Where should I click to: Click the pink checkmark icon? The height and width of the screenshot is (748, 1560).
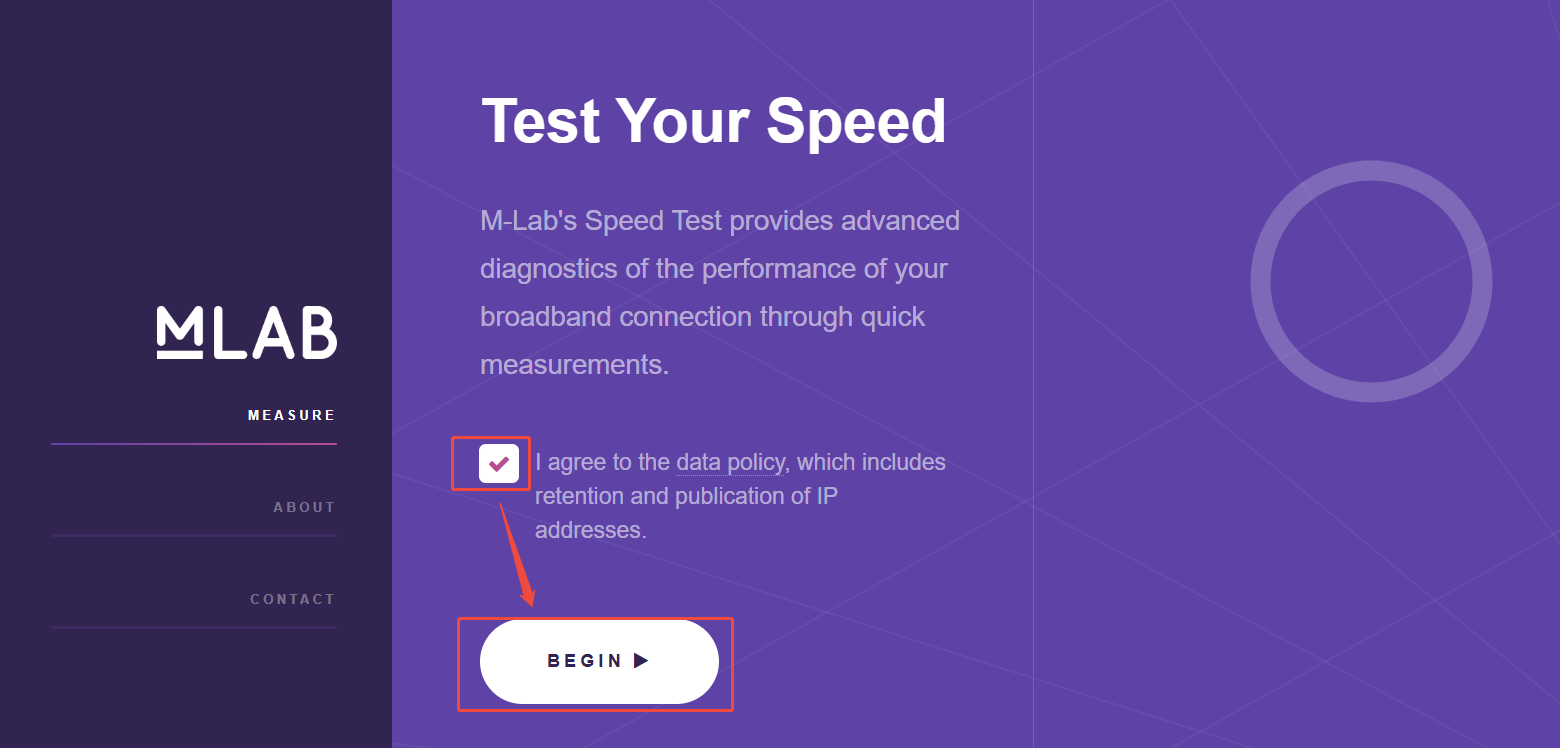[499, 463]
